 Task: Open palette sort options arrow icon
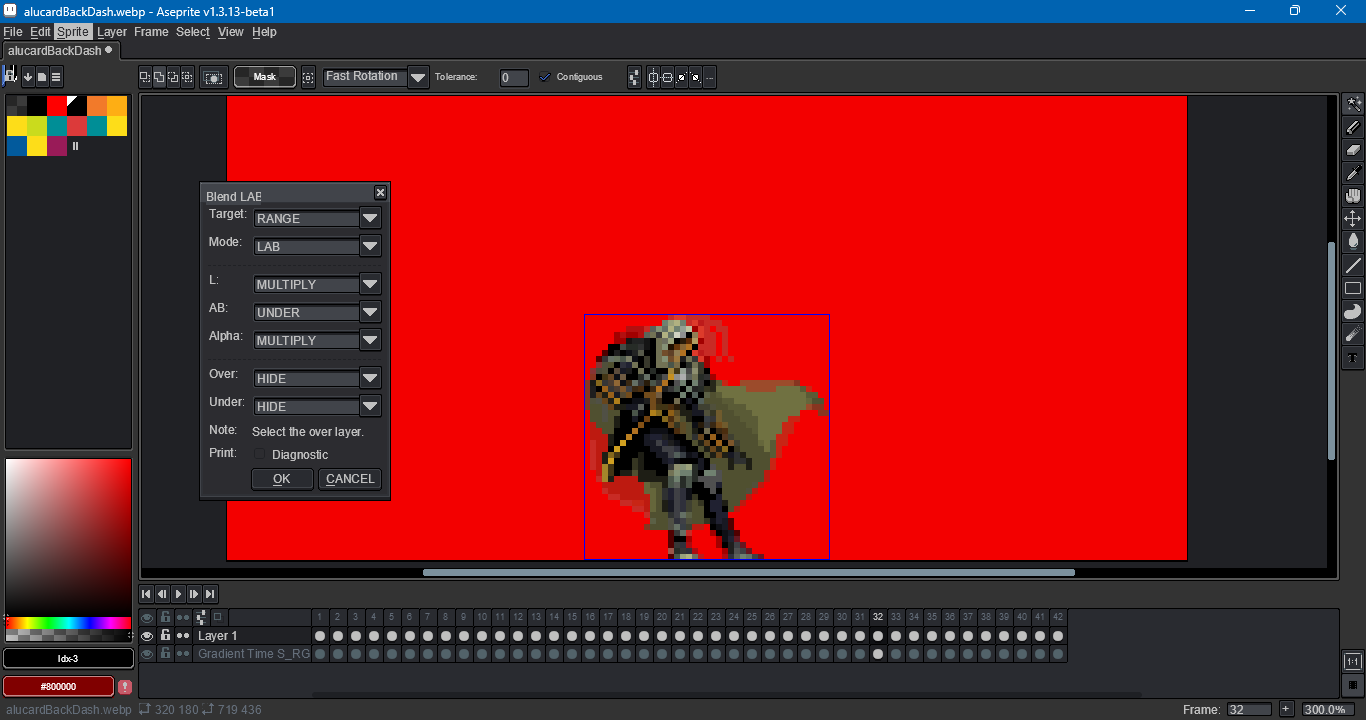(28, 76)
